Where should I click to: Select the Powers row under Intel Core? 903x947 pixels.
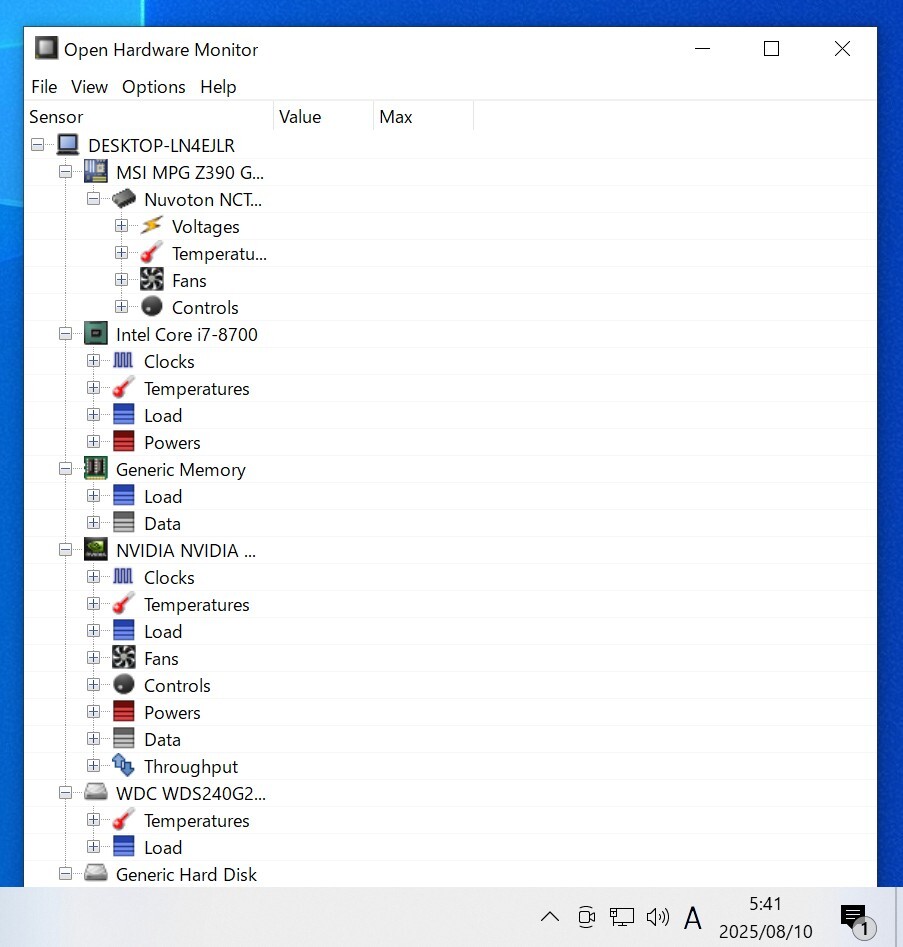450,442
